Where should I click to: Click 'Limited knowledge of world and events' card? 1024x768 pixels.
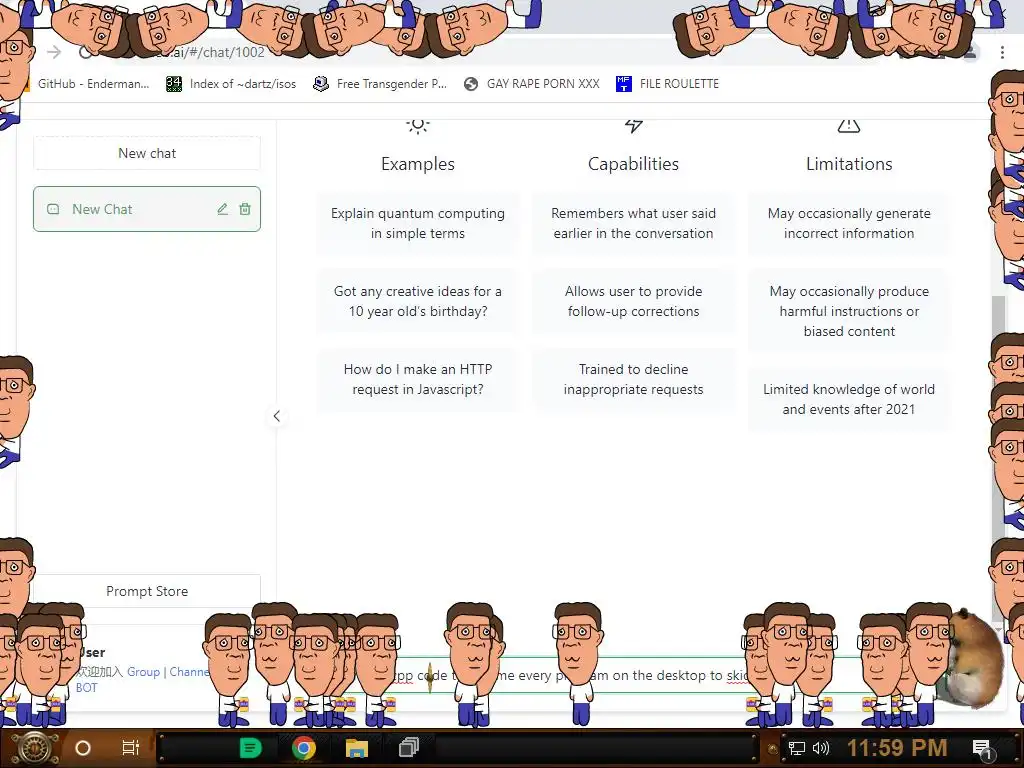pos(849,399)
